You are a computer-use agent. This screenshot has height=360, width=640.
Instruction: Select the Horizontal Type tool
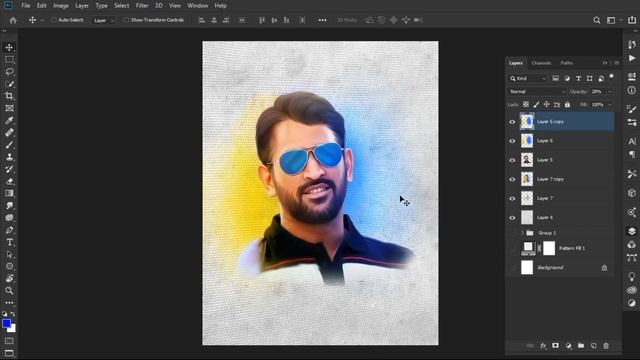tap(9, 242)
